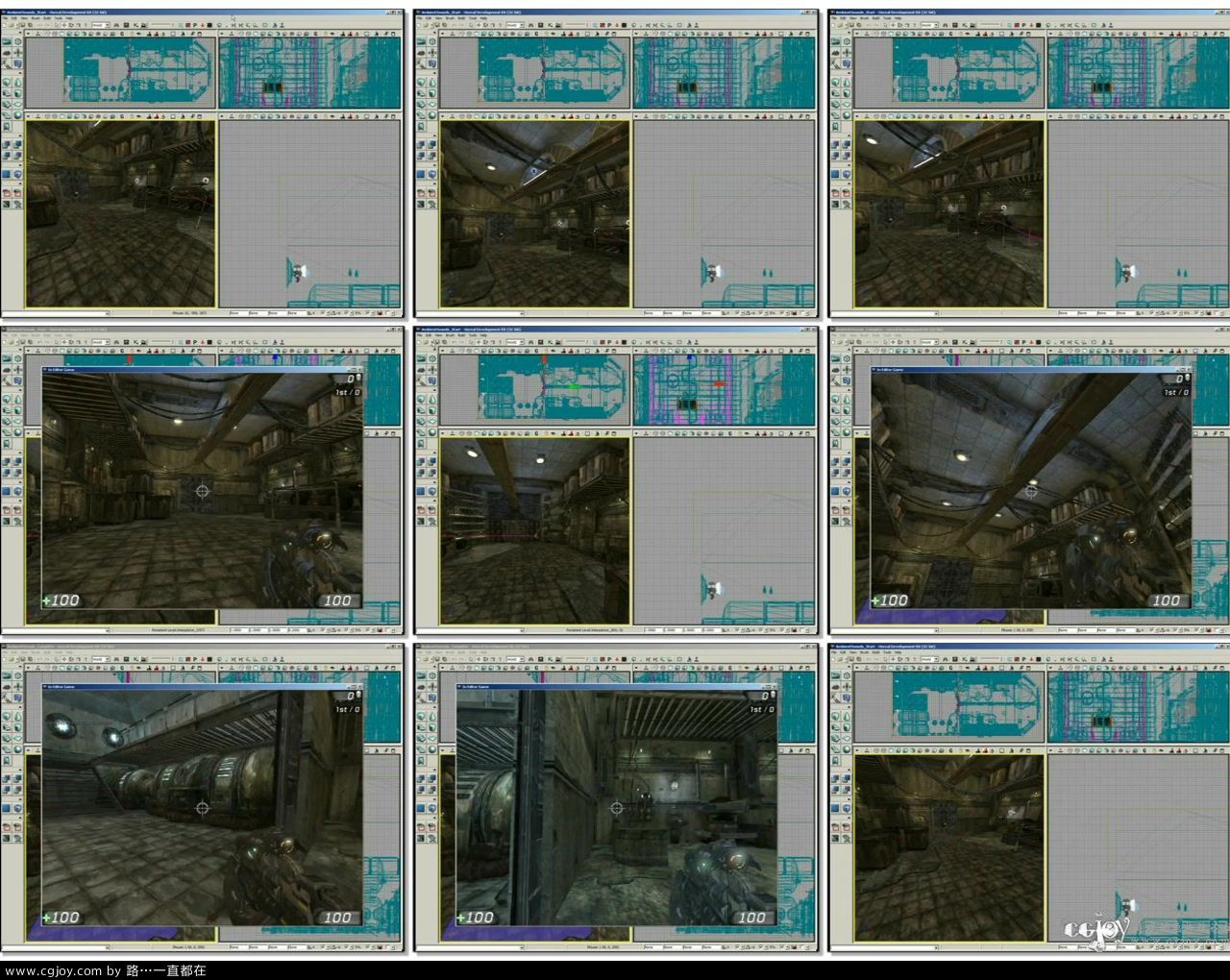The width and height of the screenshot is (1230, 980).
Task: Click Build Lighting icon in bottom-right screenshot toolbar
Action: [x=1057, y=659]
